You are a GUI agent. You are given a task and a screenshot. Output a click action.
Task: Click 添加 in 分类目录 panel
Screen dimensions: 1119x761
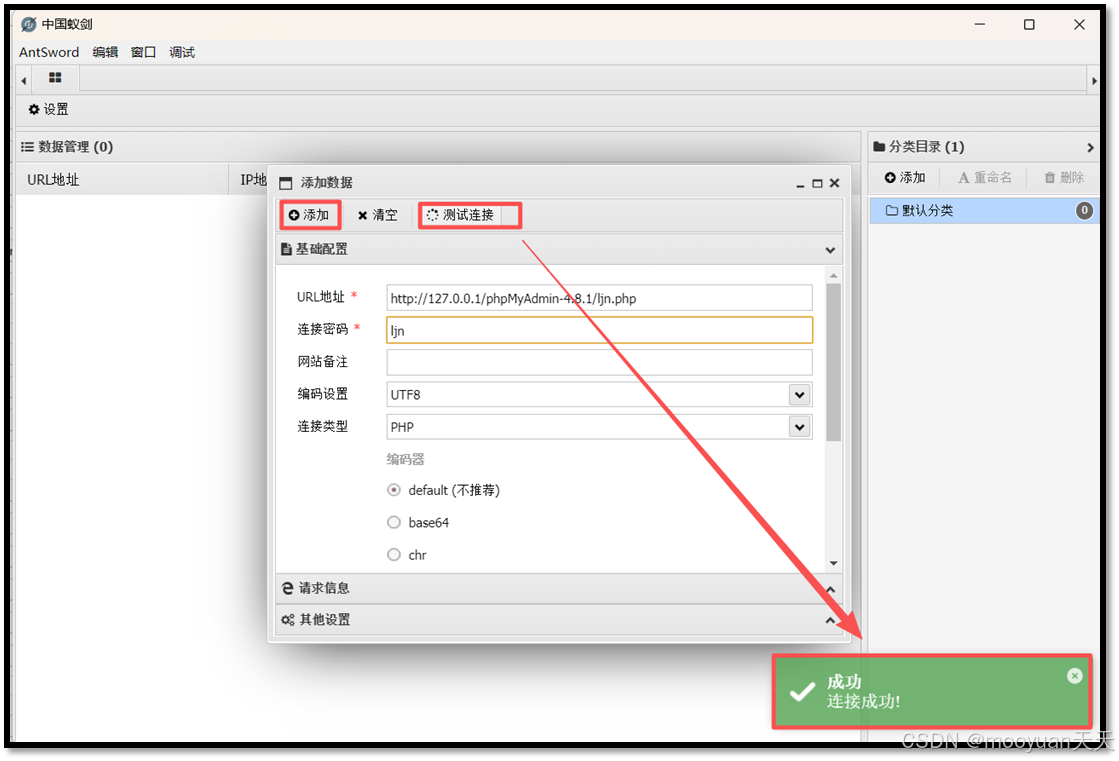(x=905, y=177)
